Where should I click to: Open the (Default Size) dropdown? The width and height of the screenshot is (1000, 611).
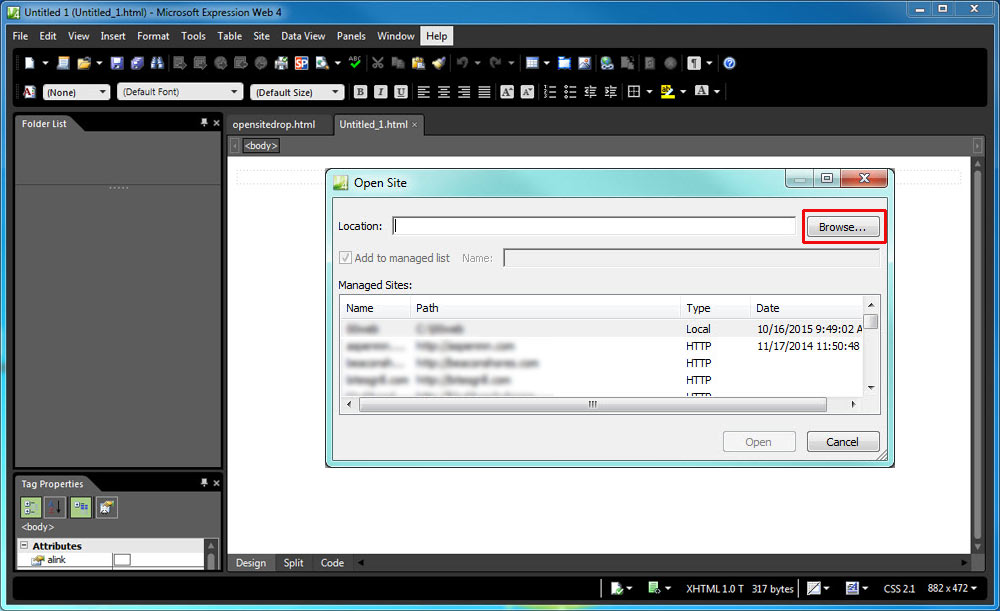click(297, 92)
